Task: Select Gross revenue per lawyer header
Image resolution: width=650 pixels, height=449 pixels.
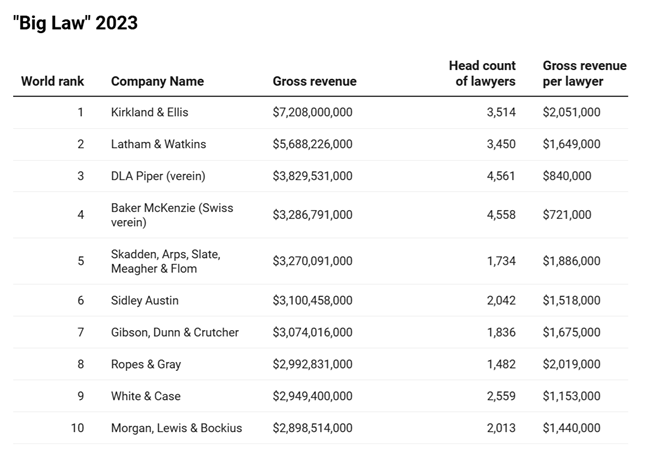Action: (584, 73)
